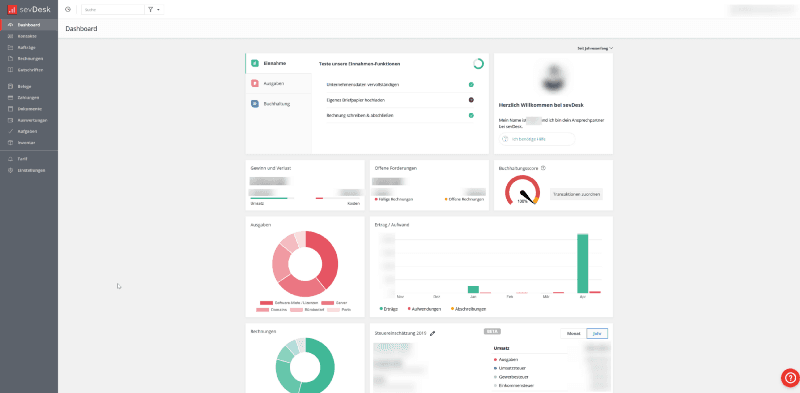
Task: Click the largest green Rechnungen donut segment
Action: (x=325, y=367)
